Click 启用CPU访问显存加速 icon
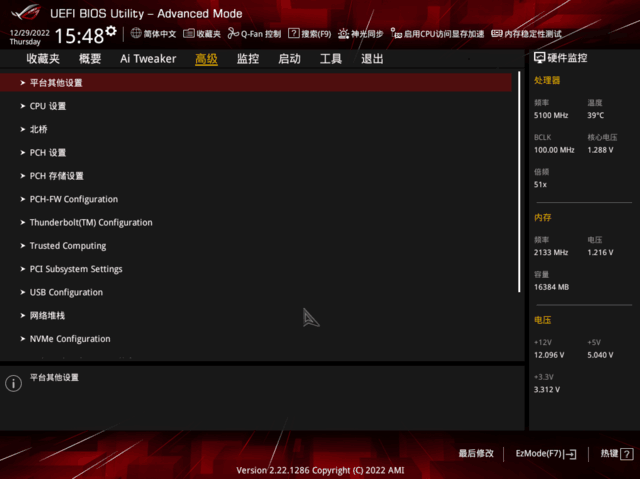 (396, 33)
